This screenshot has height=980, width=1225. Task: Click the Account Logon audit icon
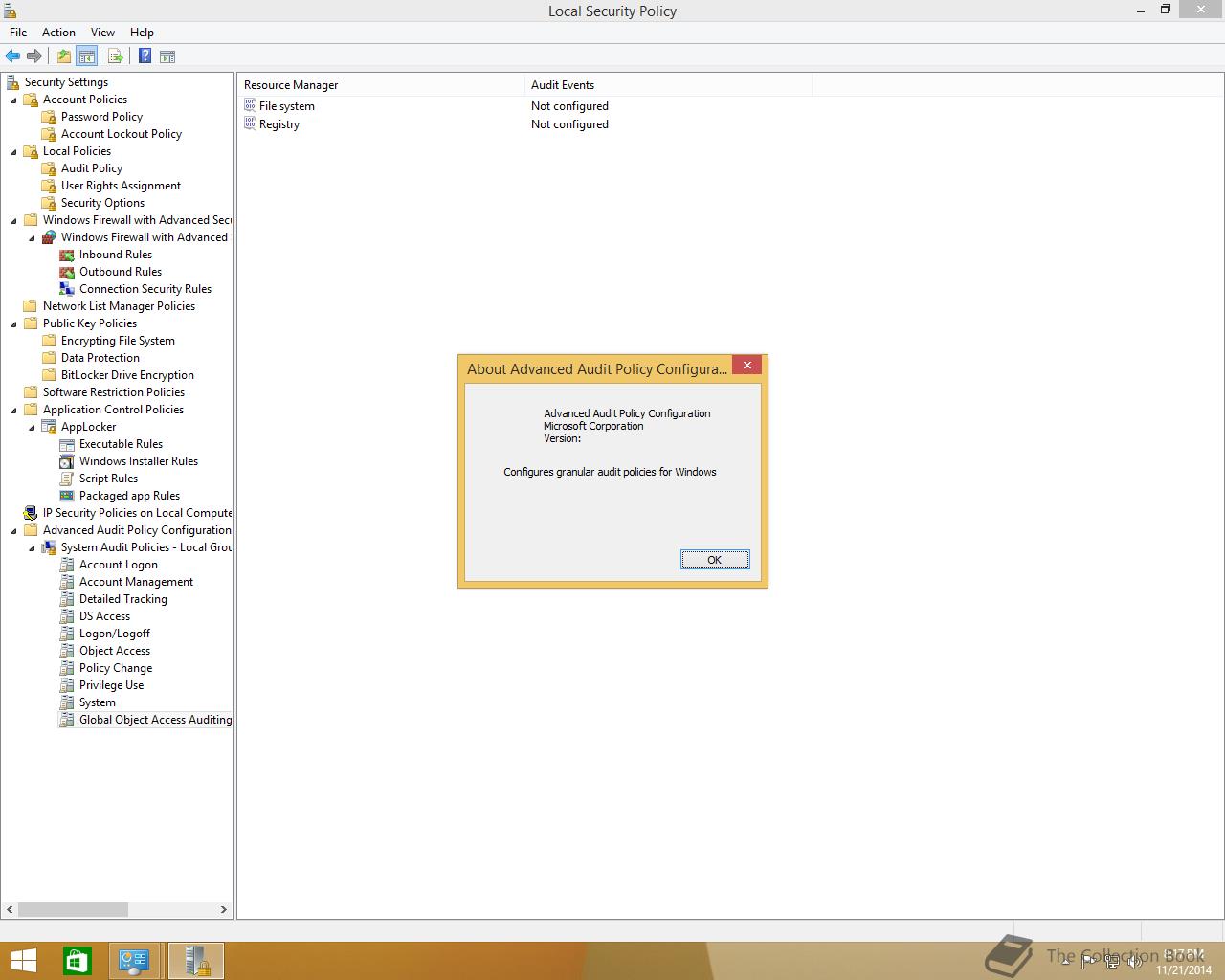click(x=67, y=565)
